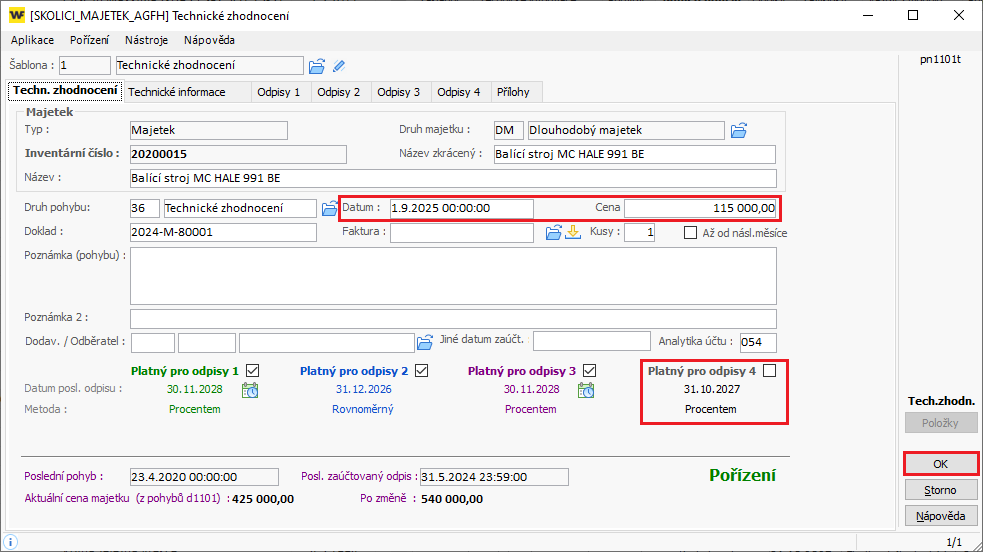Enable the Až od násl.měsíce checkbox
The width and height of the screenshot is (983, 552).
(691, 233)
